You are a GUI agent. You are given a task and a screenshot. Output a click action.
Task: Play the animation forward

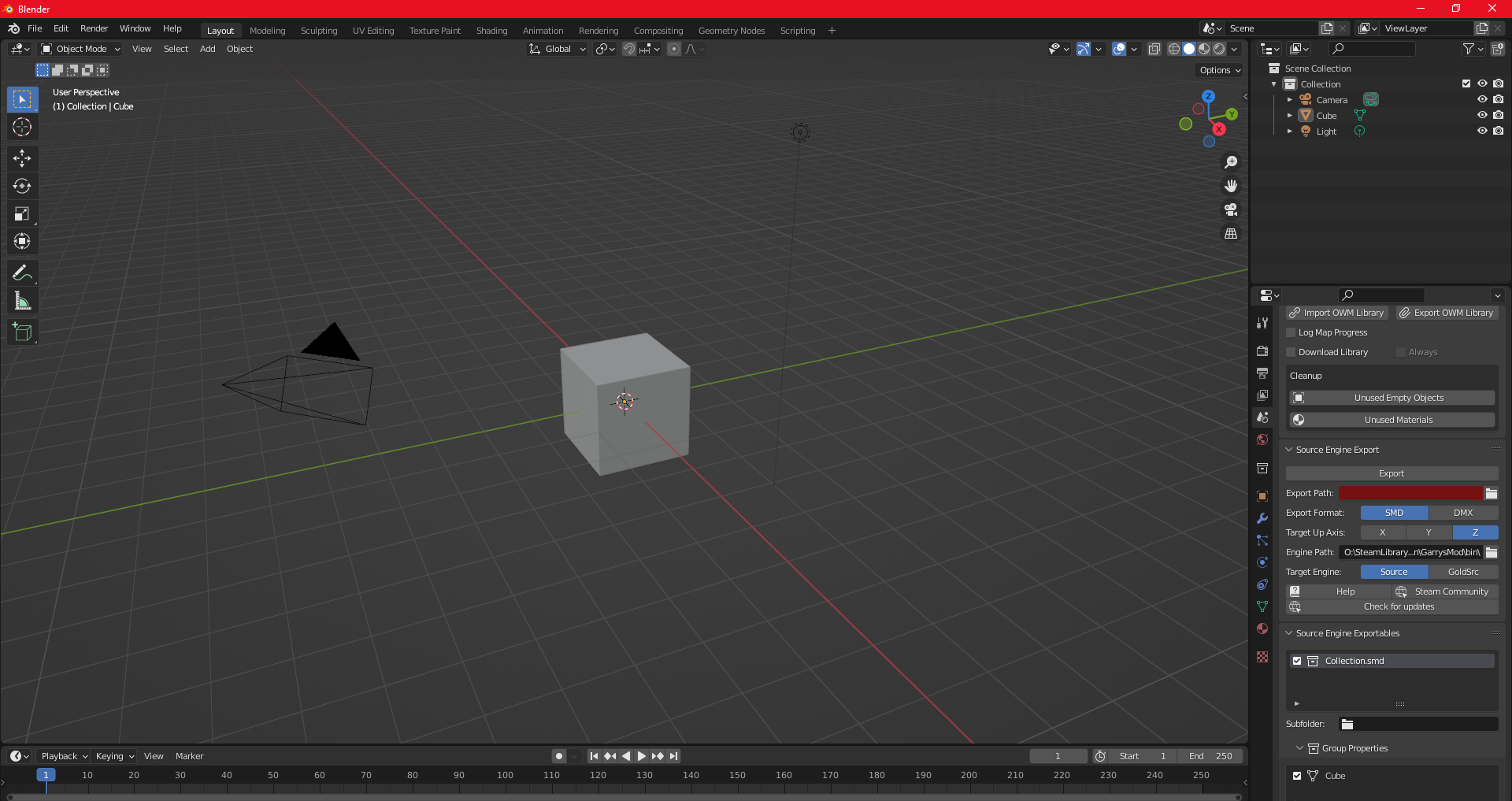(x=641, y=756)
